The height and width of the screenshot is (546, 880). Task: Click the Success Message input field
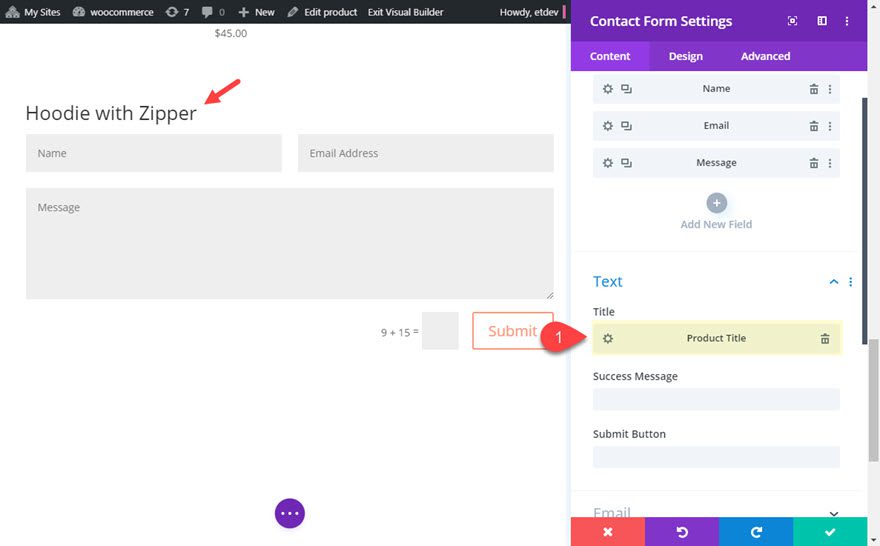[x=716, y=399]
